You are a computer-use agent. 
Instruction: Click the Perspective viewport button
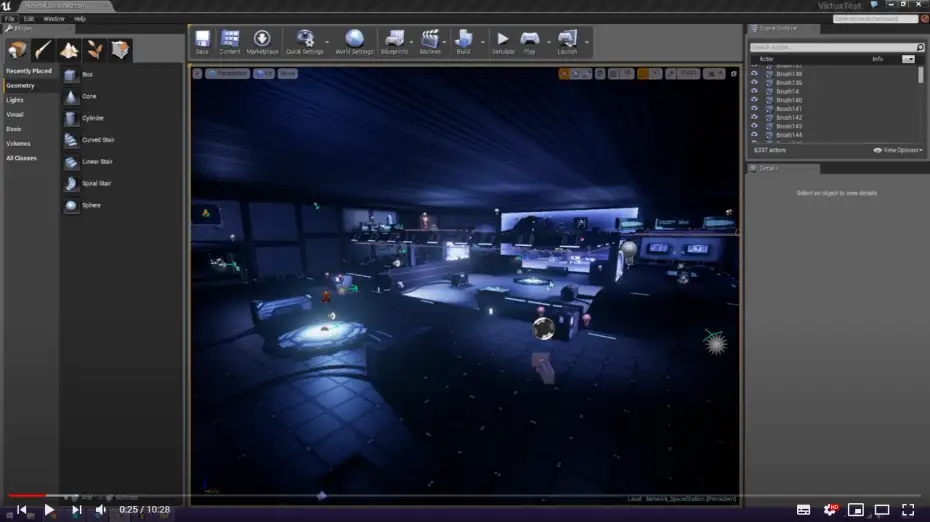point(228,74)
